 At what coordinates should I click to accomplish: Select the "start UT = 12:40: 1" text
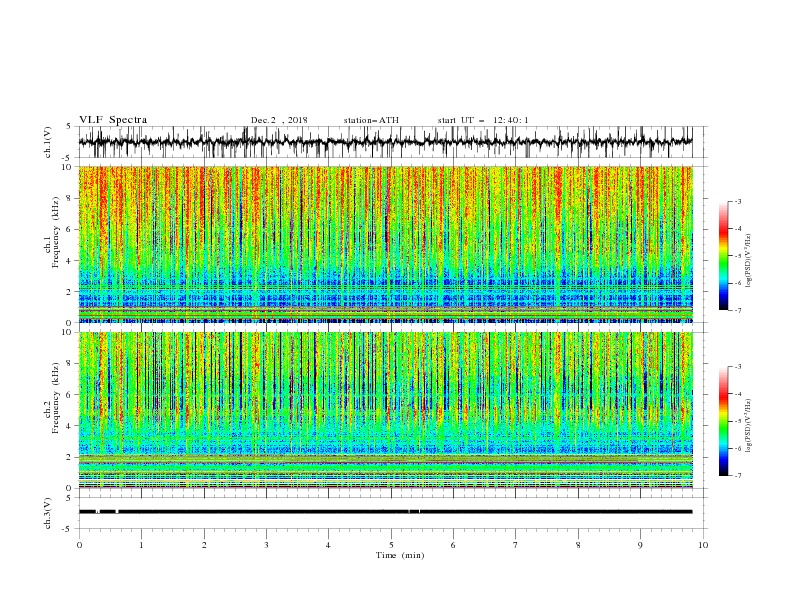click(x=483, y=120)
